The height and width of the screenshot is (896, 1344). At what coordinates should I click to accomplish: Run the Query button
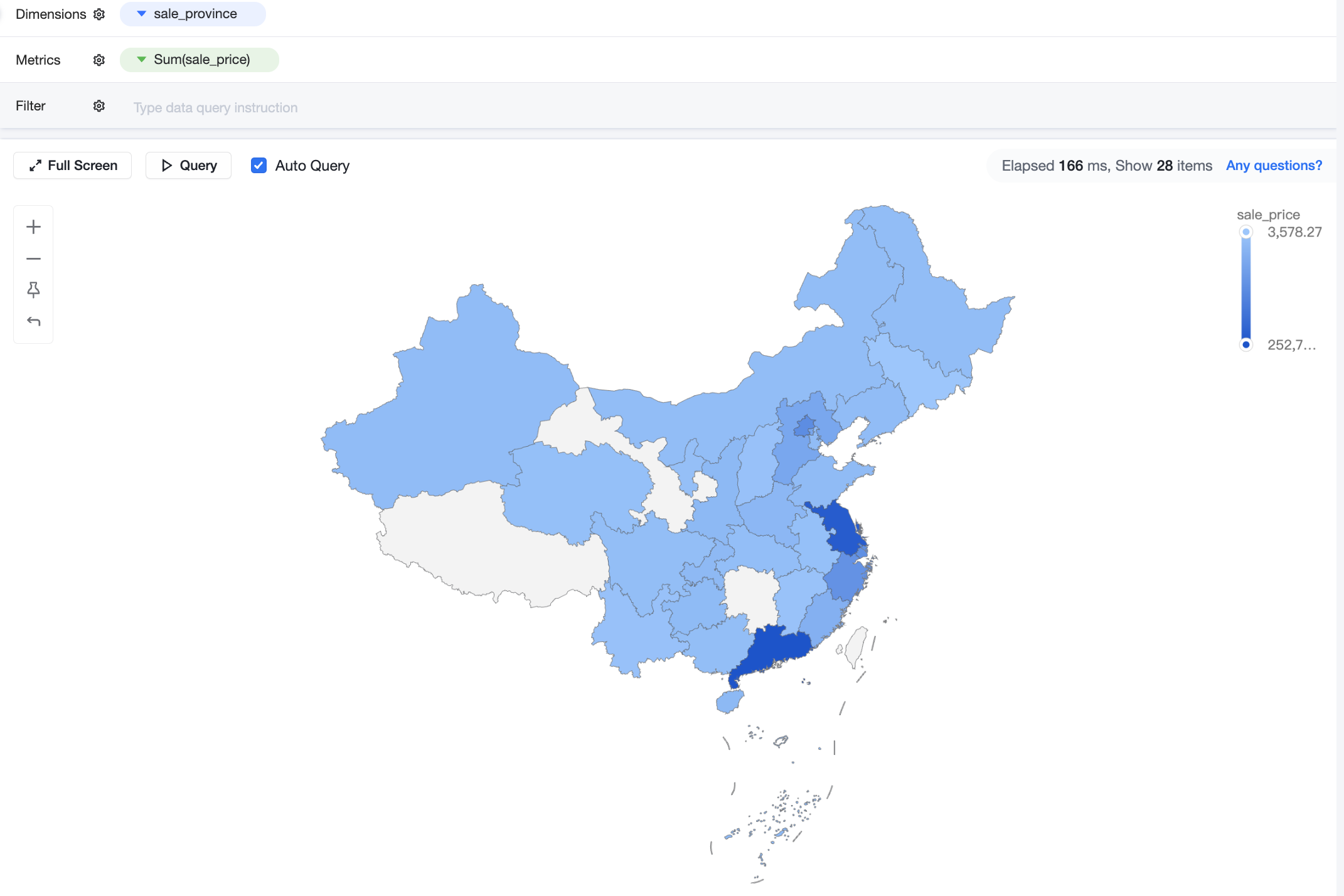[188, 166]
